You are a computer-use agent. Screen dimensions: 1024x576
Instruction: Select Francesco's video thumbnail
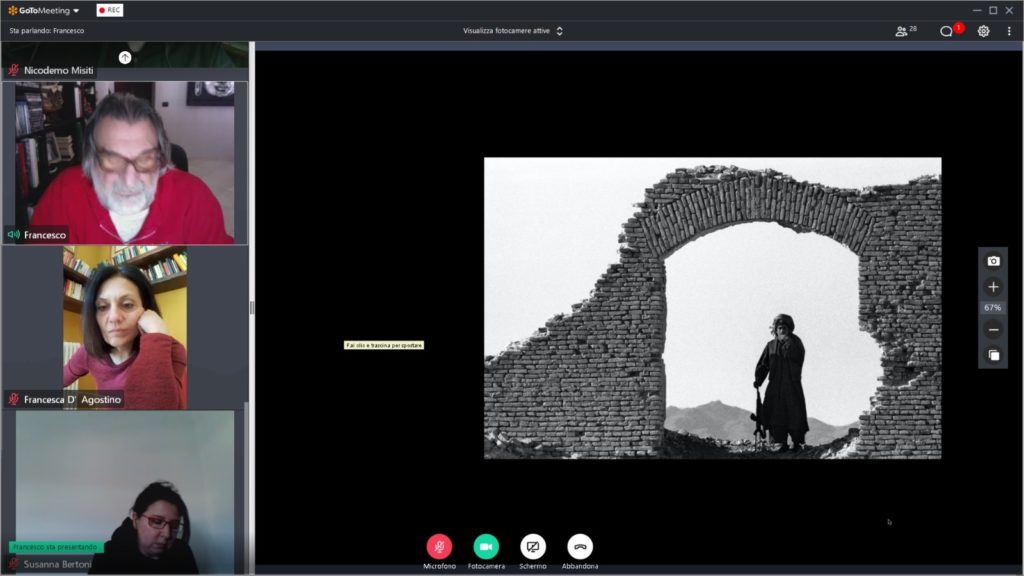(125, 163)
